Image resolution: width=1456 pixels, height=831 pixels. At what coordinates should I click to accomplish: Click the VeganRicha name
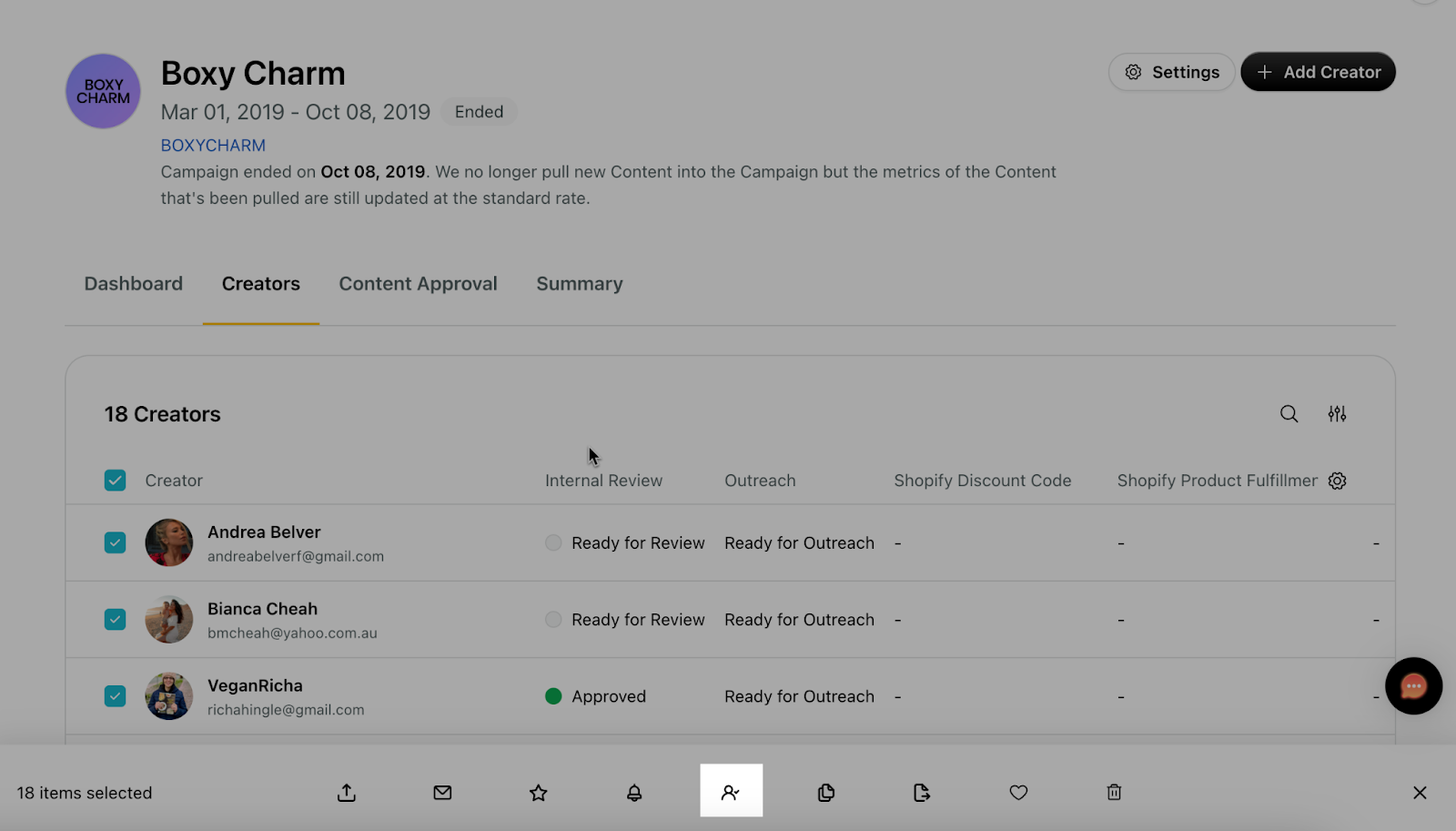pos(255,685)
